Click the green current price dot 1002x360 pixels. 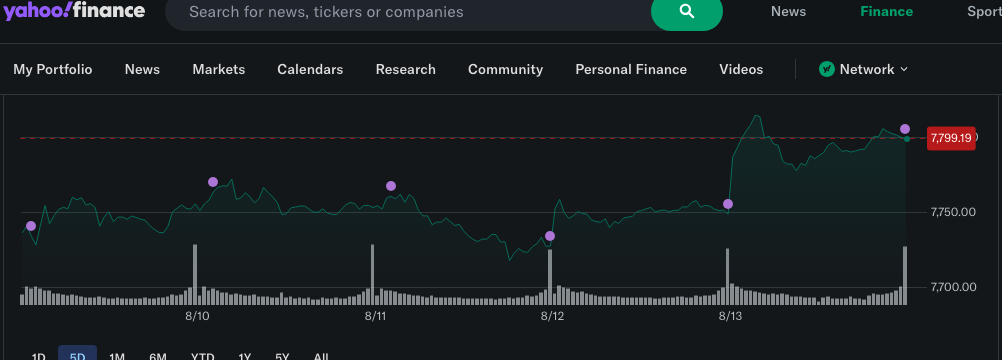pyautogui.click(x=906, y=139)
